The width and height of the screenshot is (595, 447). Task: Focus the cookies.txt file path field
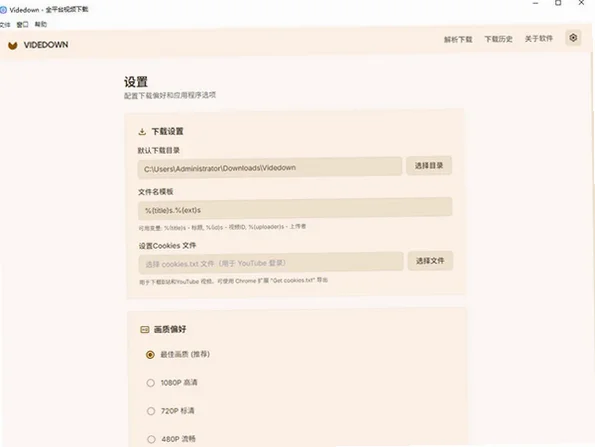tap(271, 263)
